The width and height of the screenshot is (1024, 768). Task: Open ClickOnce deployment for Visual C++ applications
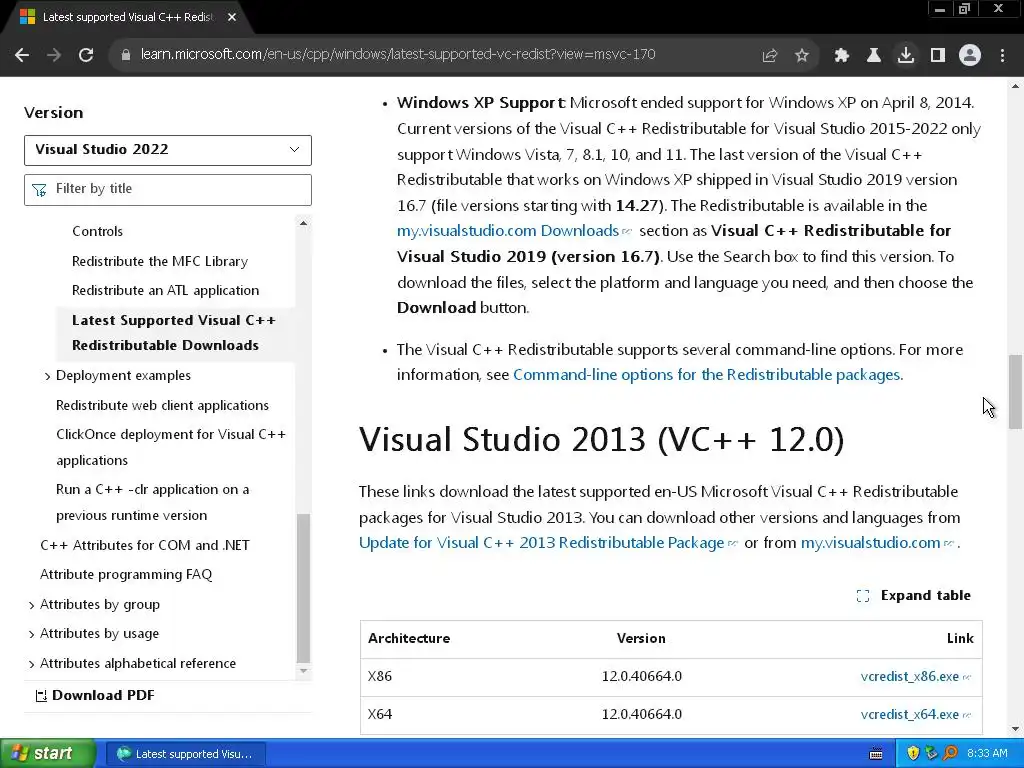[171, 447]
